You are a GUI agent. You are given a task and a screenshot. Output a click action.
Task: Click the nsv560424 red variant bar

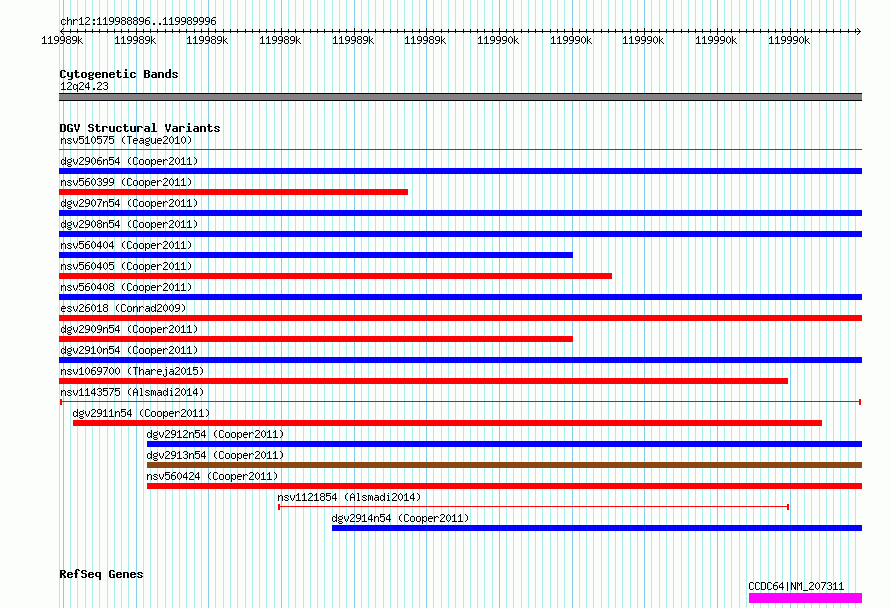504,486
